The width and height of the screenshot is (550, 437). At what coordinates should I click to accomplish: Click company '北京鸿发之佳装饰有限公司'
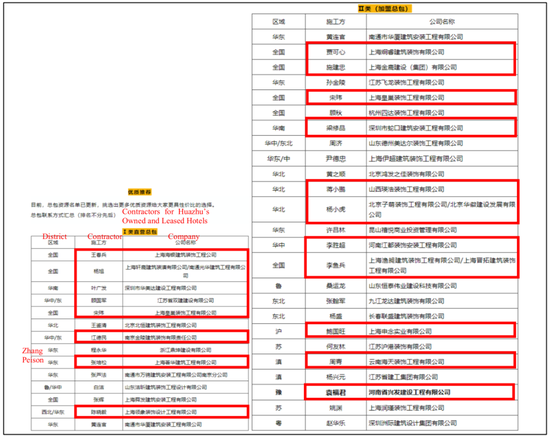point(407,174)
